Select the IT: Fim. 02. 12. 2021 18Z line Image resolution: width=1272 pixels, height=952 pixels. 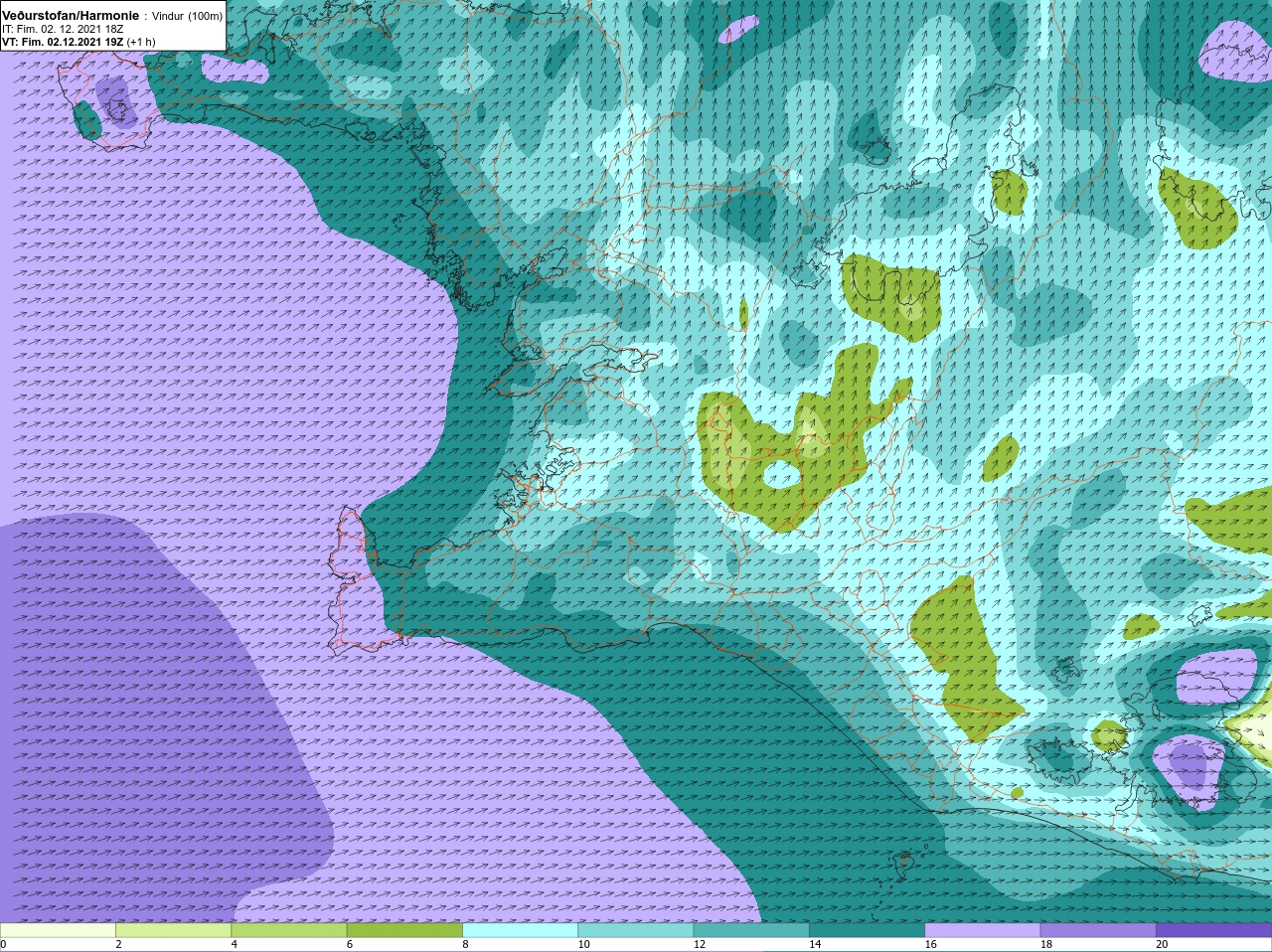click(63, 30)
